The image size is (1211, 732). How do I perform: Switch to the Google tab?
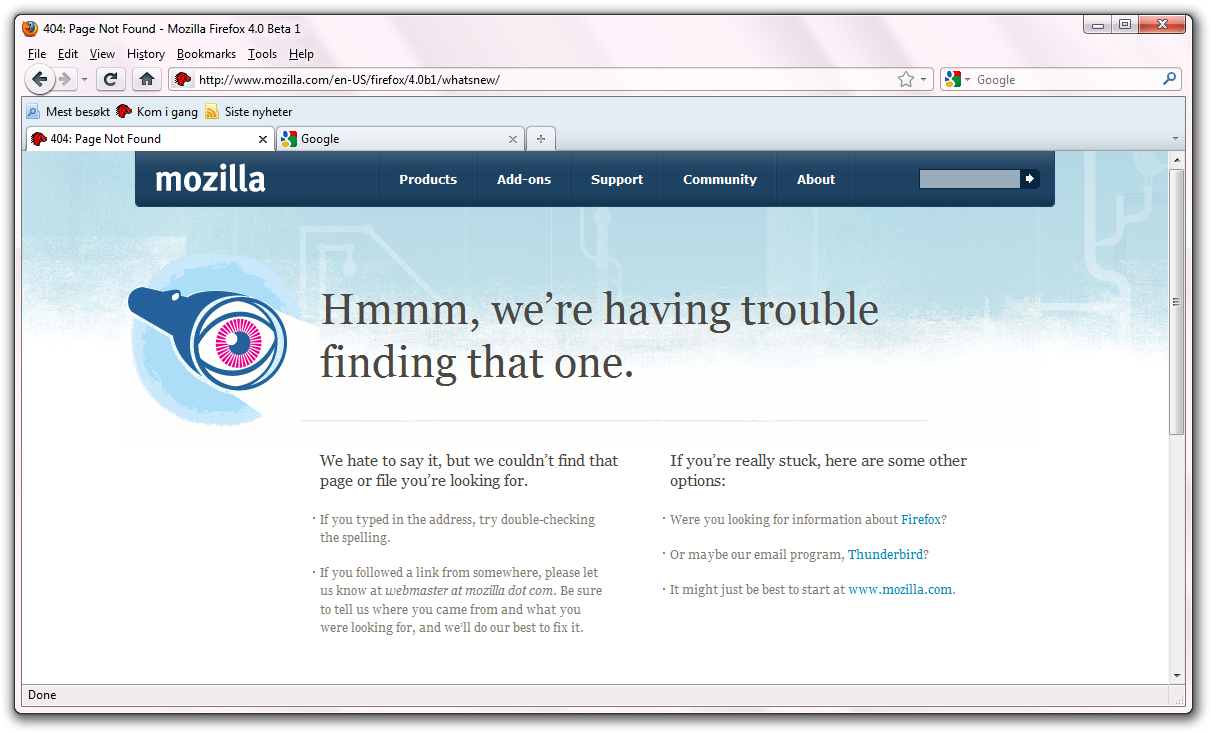(401, 139)
